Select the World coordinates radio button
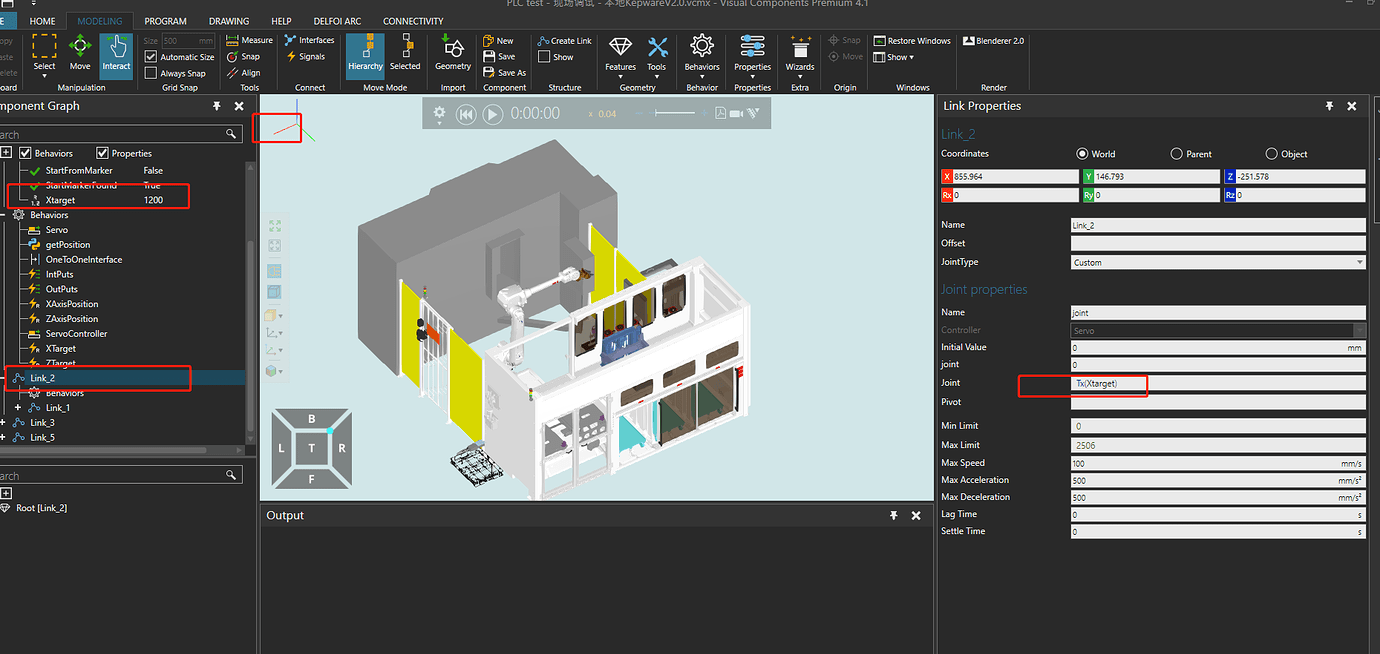The width and height of the screenshot is (1380, 654). 1081,153
